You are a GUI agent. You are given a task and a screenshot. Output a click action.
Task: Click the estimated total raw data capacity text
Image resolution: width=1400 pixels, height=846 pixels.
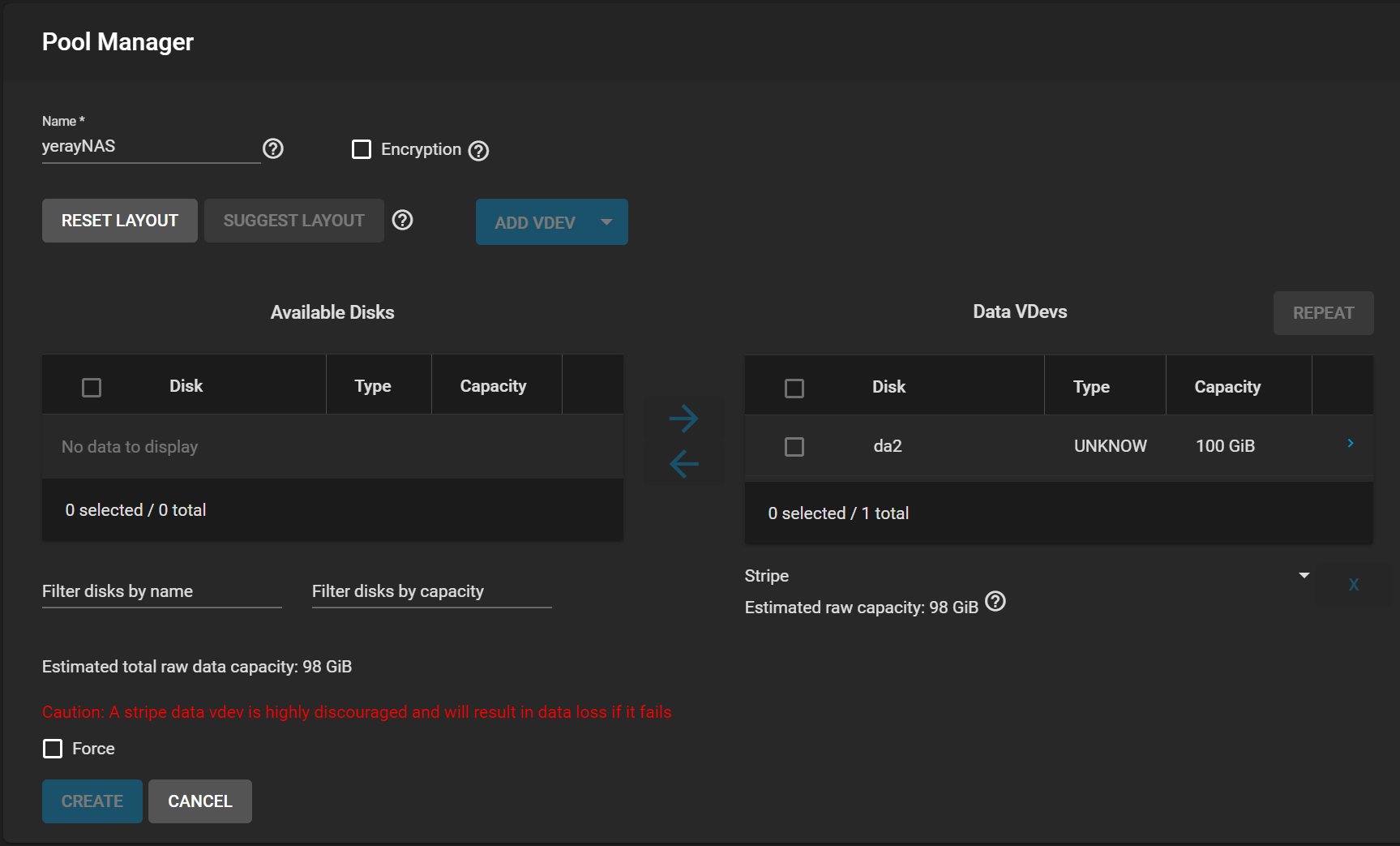point(197,667)
